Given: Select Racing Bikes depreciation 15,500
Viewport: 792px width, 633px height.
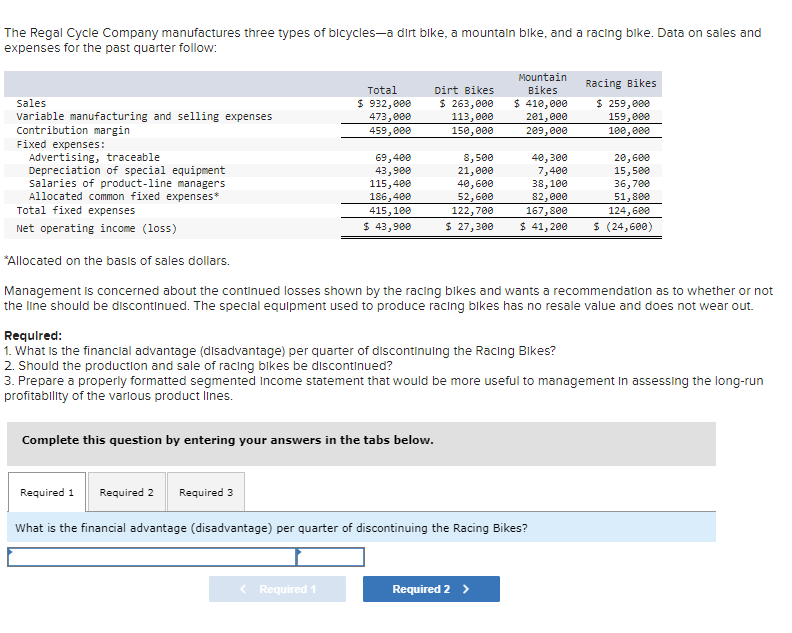Looking at the screenshot, I should pyautogui.click(x=632, y=171).
